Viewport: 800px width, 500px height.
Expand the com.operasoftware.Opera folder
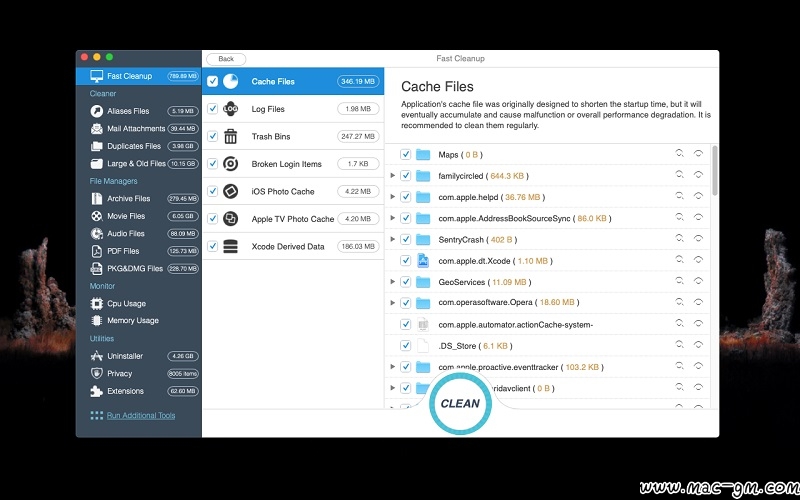tap(392, 303)
